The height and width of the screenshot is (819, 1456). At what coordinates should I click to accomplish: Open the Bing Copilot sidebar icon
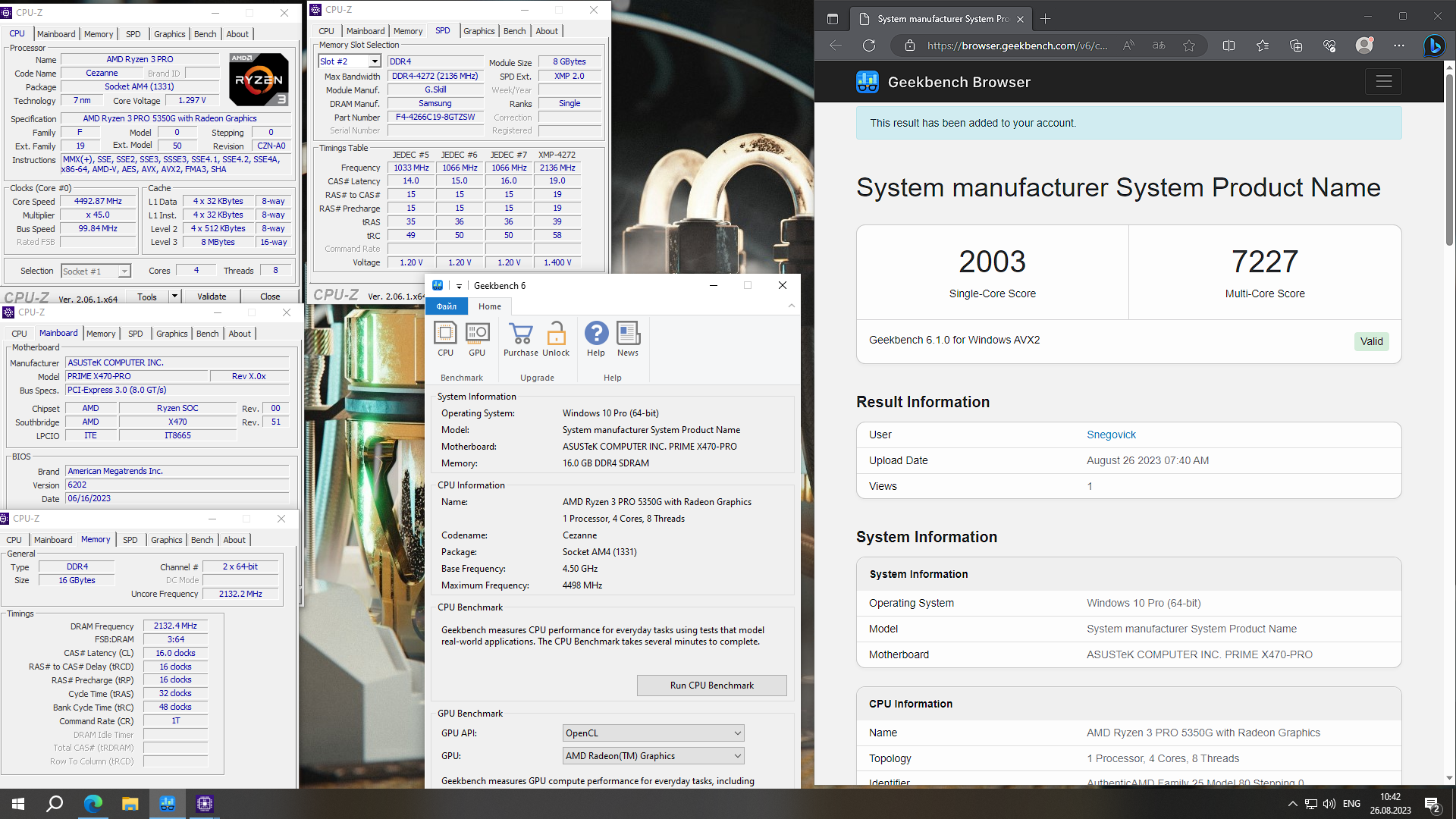pyautogui.click(x=1434, y=45)
